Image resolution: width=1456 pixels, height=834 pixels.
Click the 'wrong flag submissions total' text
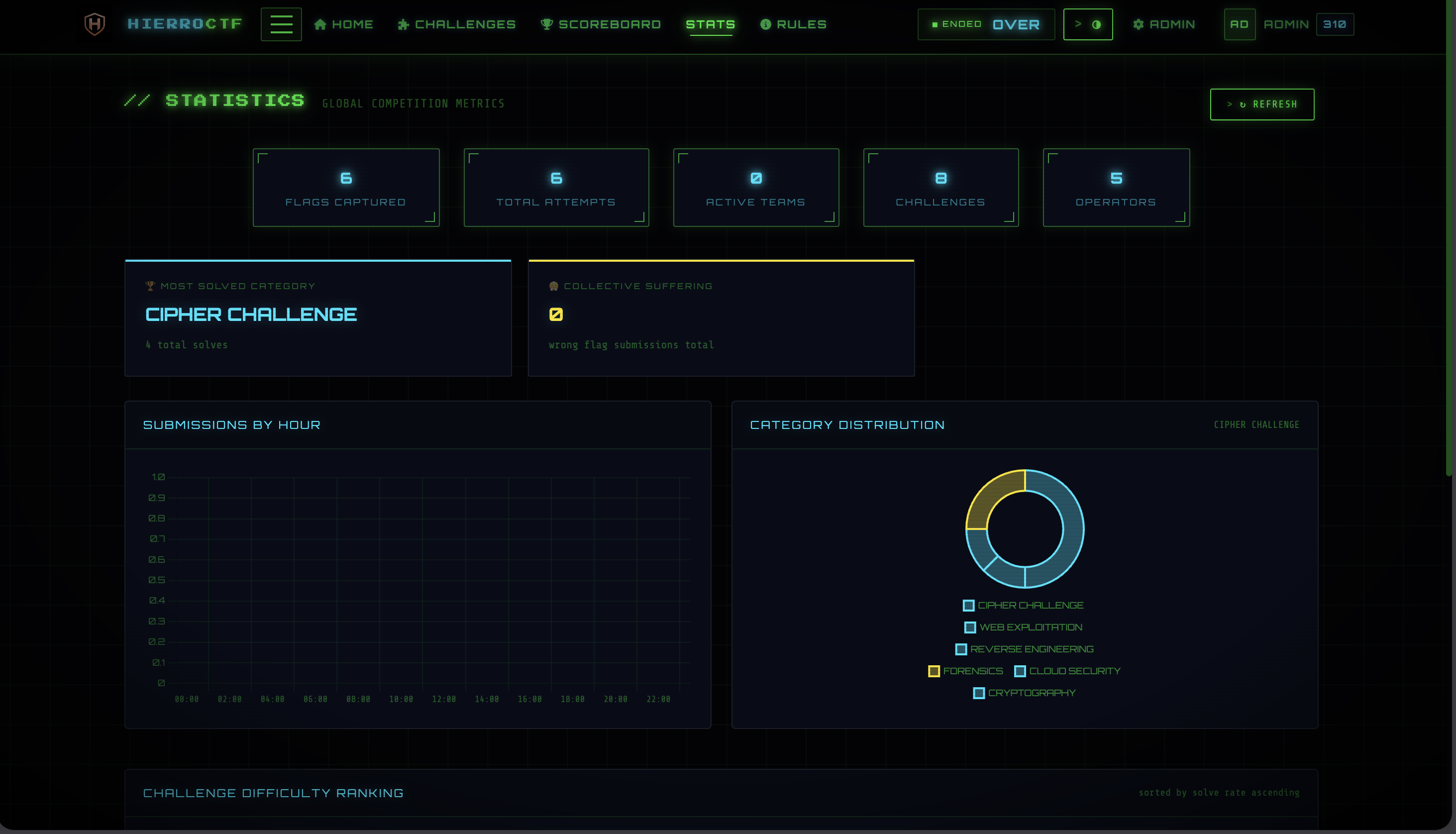[631, 345]
